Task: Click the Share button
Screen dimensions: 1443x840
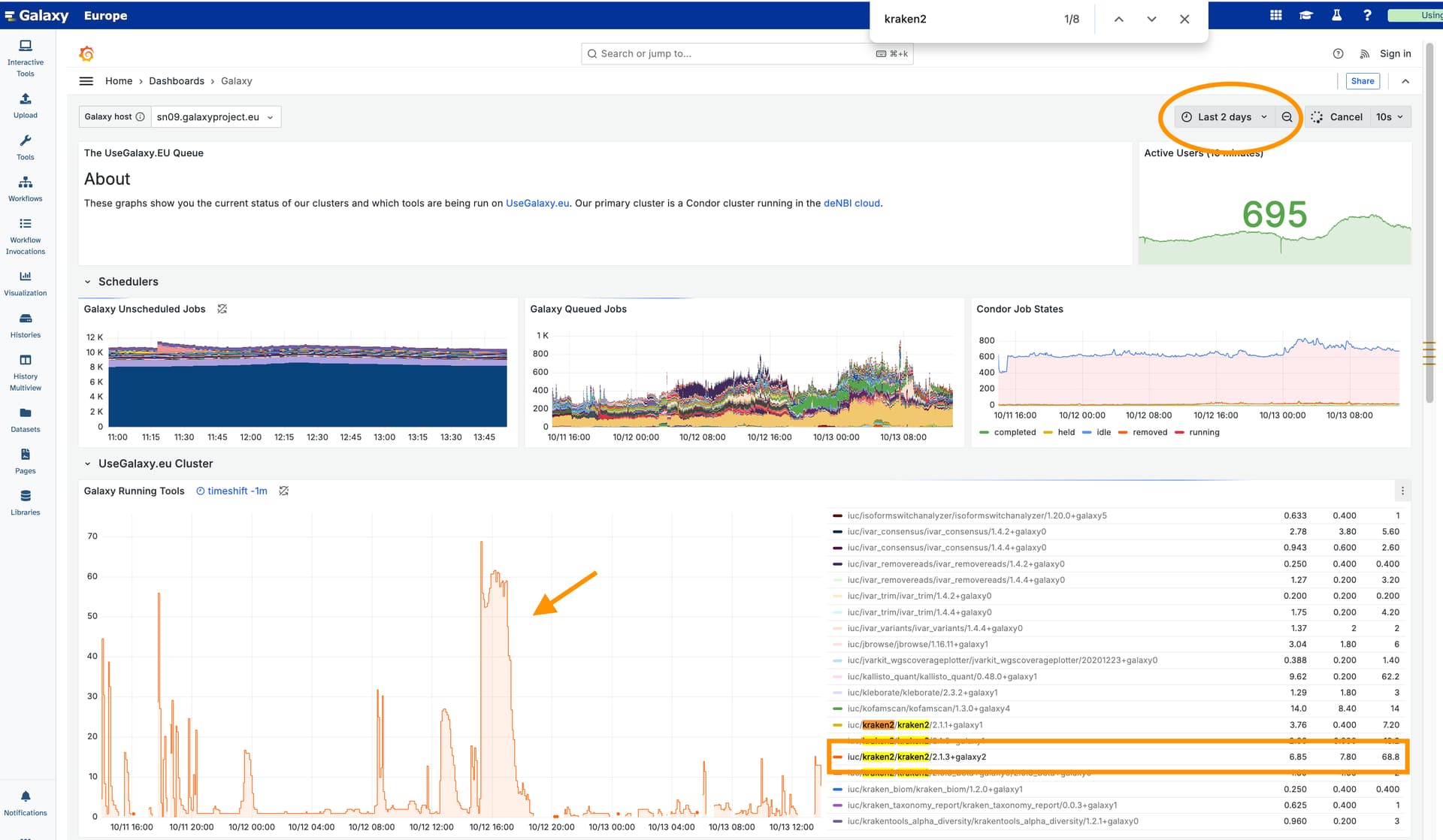Action: coord(1362,81)
